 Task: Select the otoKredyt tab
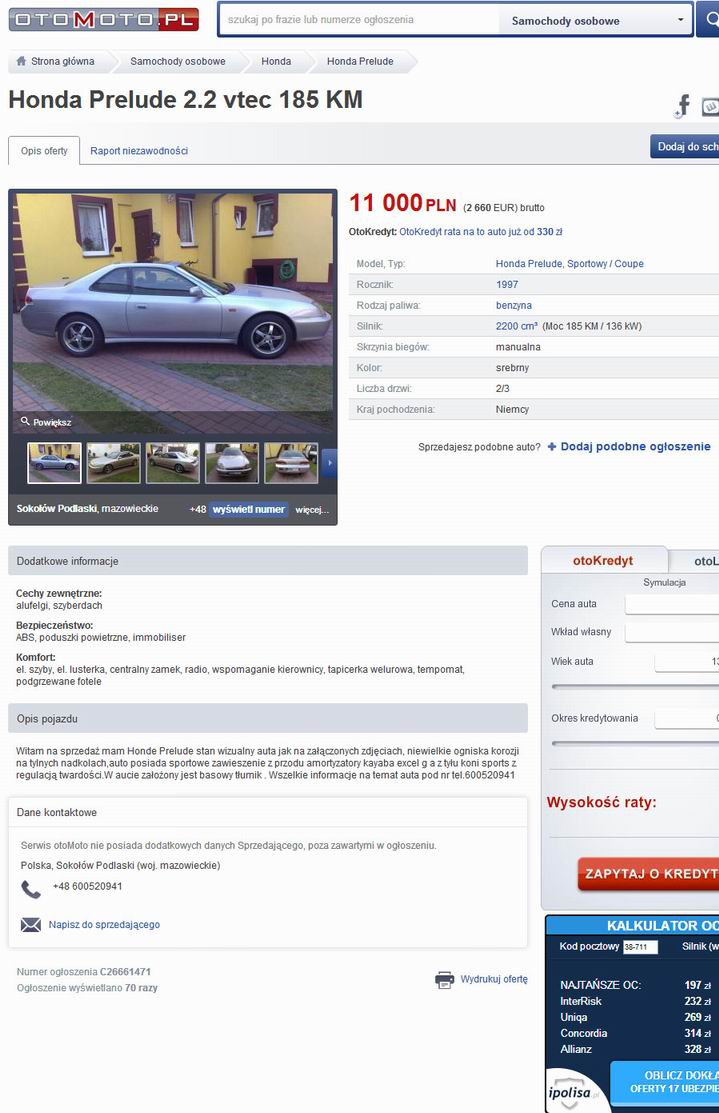pos(603,560)
